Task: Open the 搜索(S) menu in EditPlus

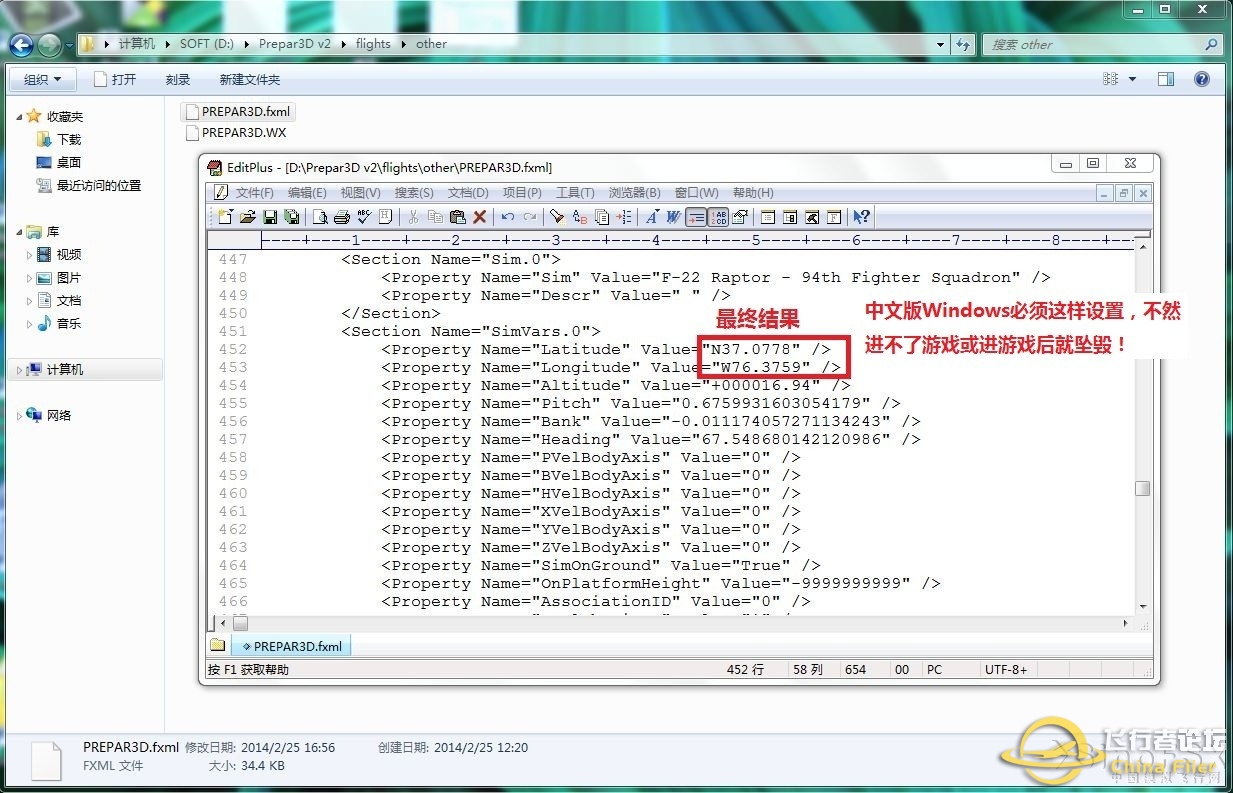Action: pyautogui.click(x=413, y=193)
